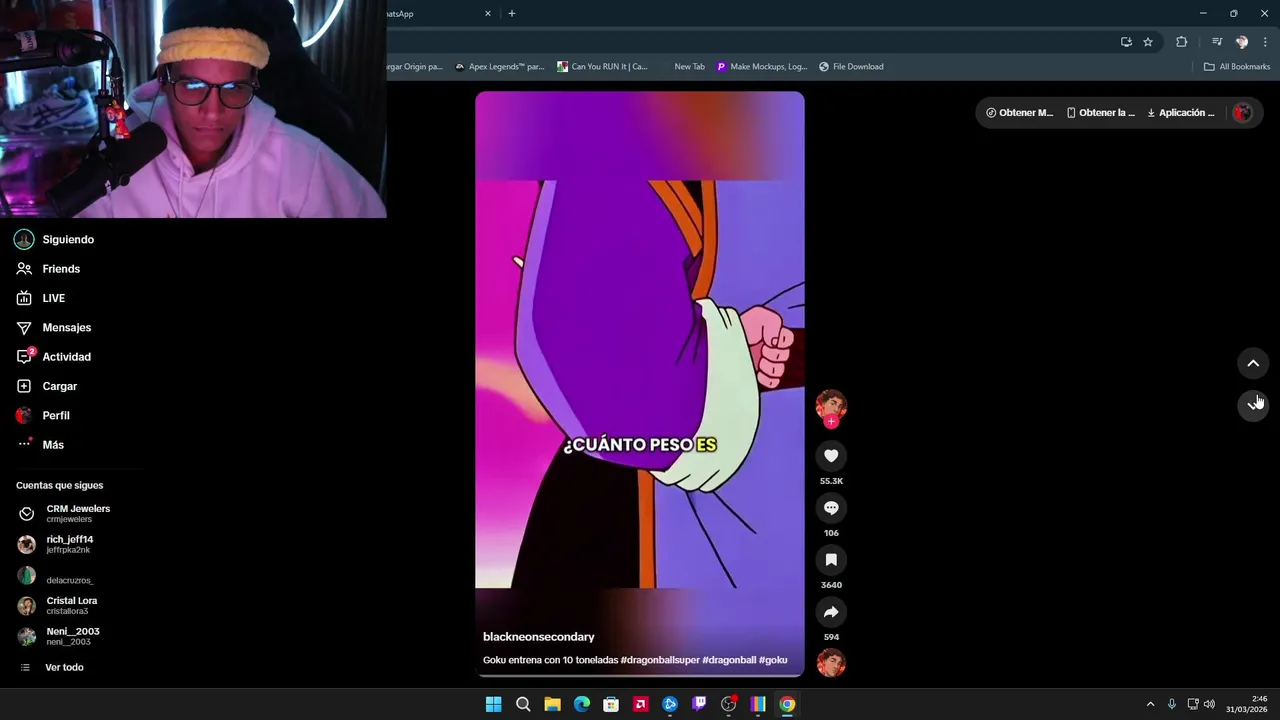Like the video with heart icon
The width and height of the screenshot is (1280, 720).
(831, 456)
